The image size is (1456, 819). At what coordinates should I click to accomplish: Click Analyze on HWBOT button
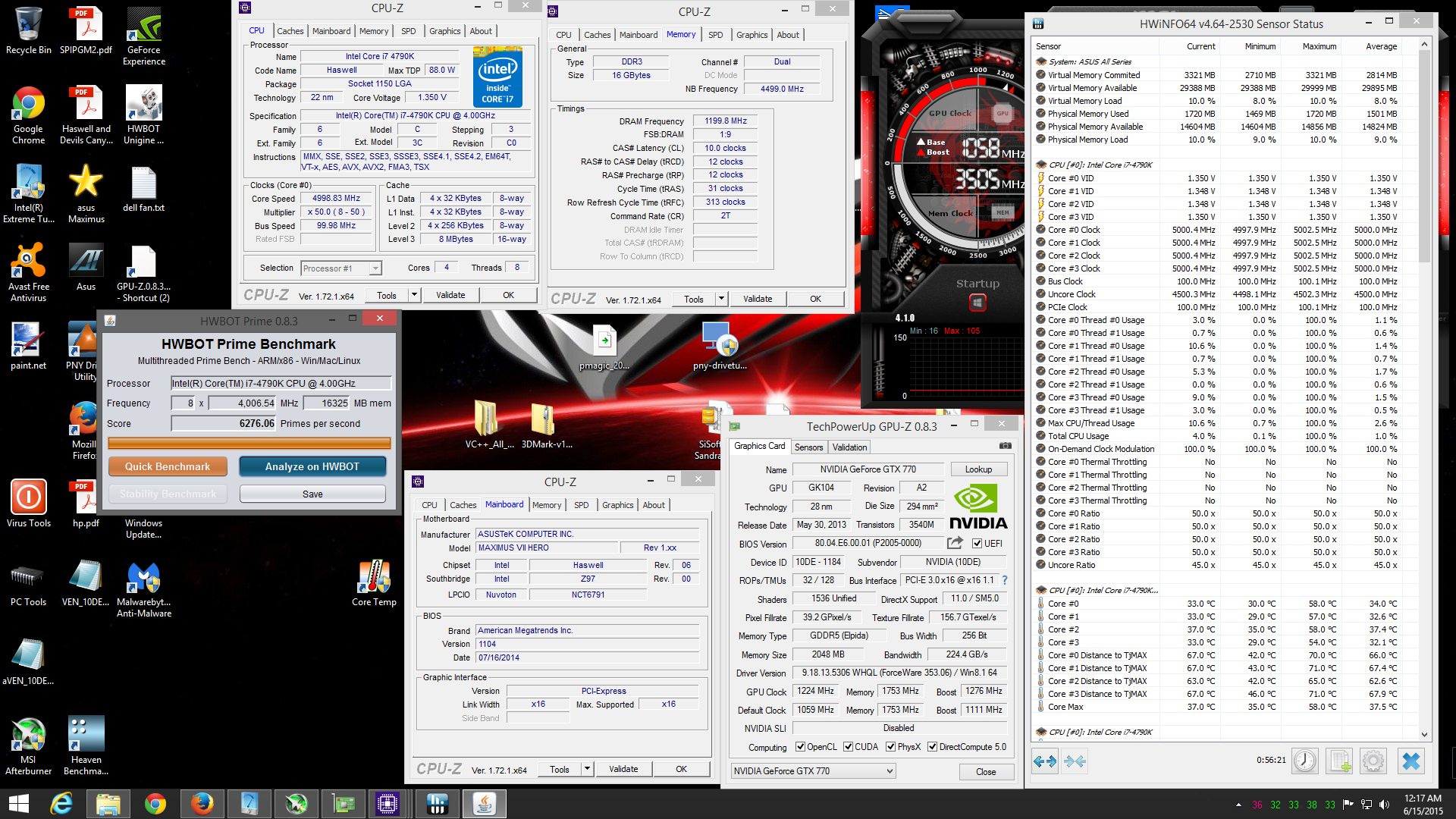(312, 466)
